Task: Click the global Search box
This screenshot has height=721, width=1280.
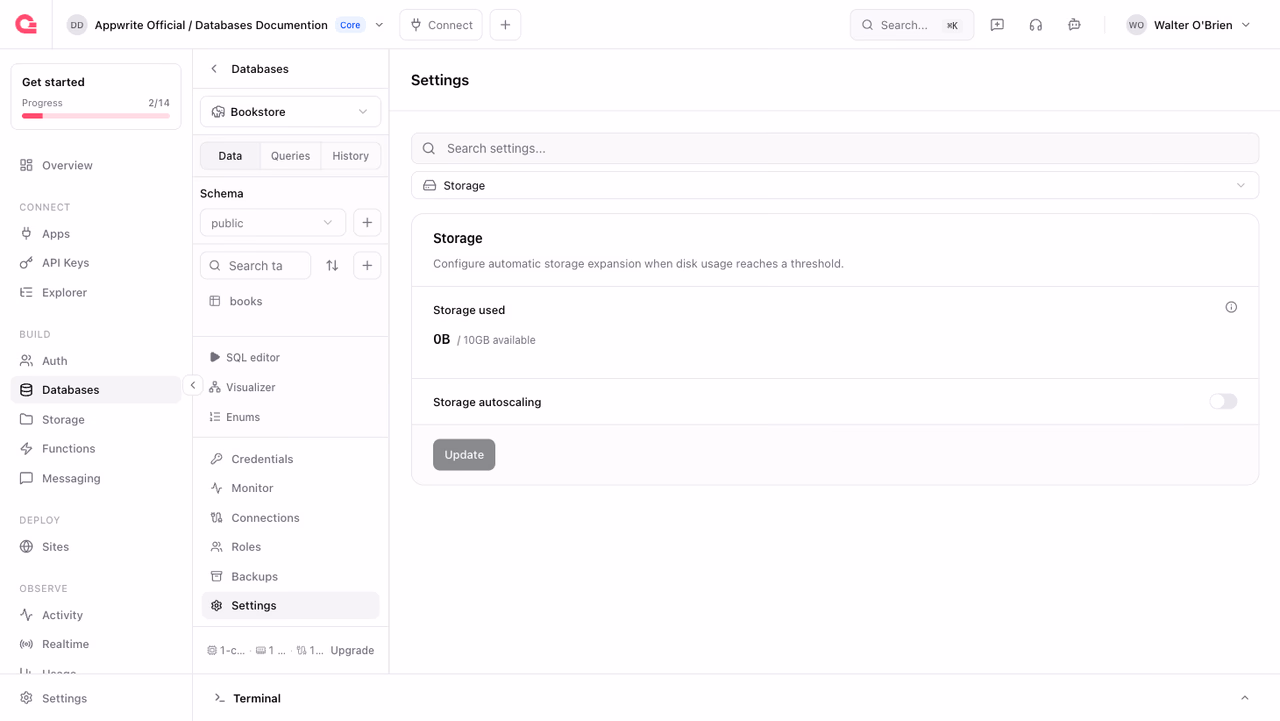Action: tap(912, 25)
